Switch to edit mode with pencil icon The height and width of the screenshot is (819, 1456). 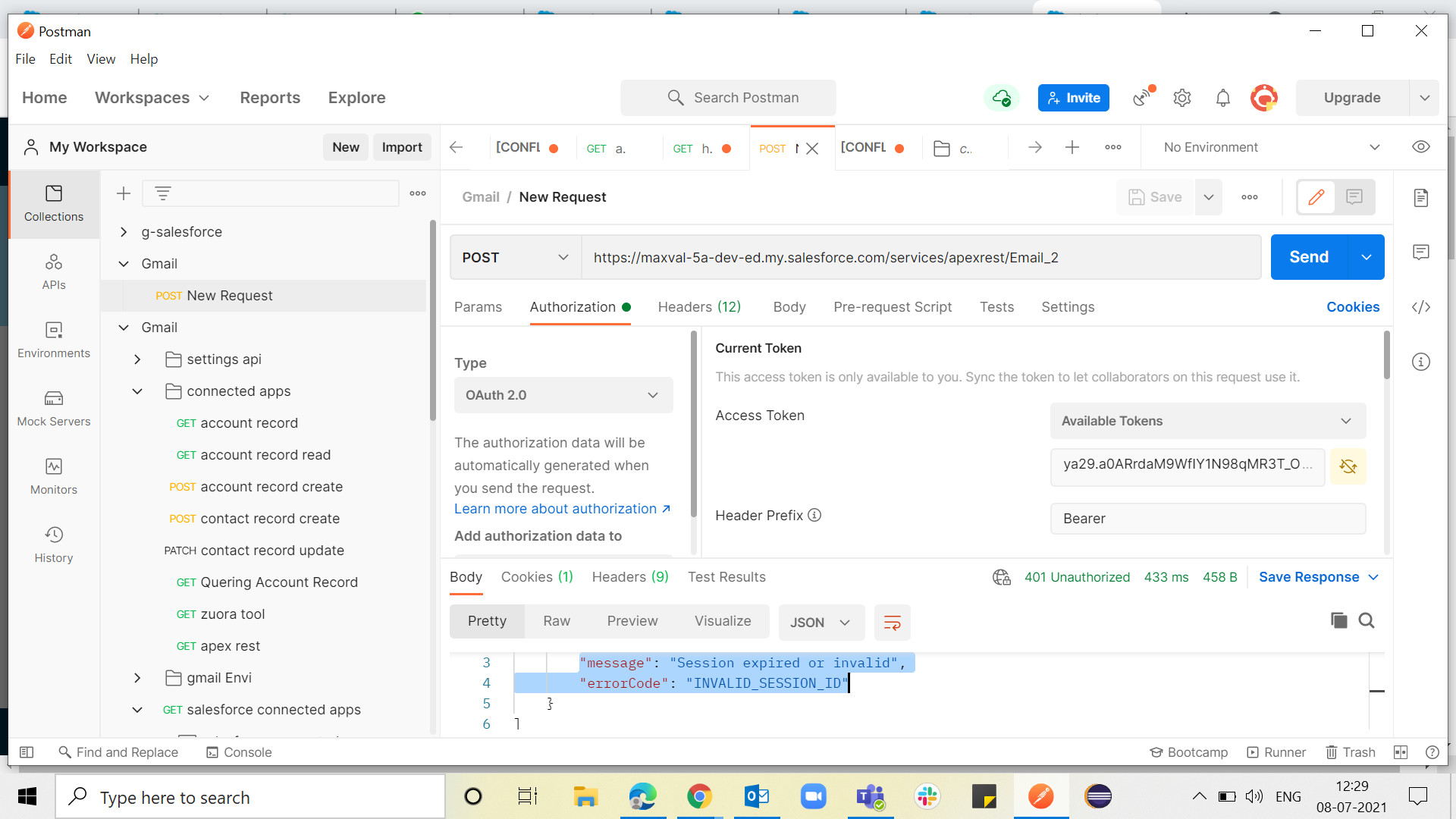(1316, 197)
